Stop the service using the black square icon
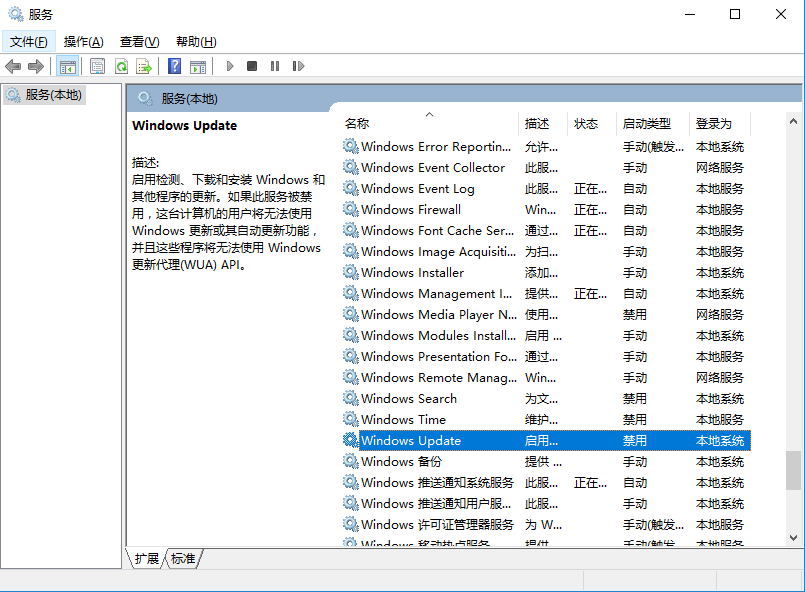805x592 pixels. 252,66
